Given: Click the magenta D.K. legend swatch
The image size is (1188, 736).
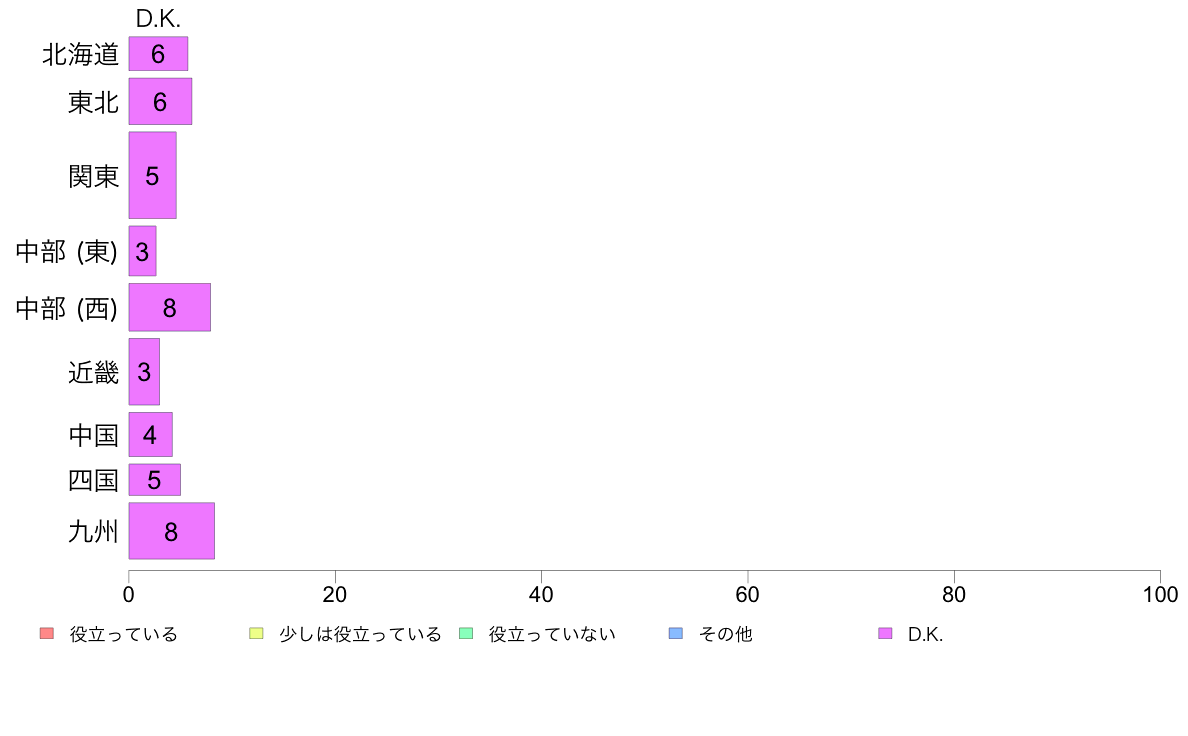Looking at the screenshot, I should coord(885,634).
